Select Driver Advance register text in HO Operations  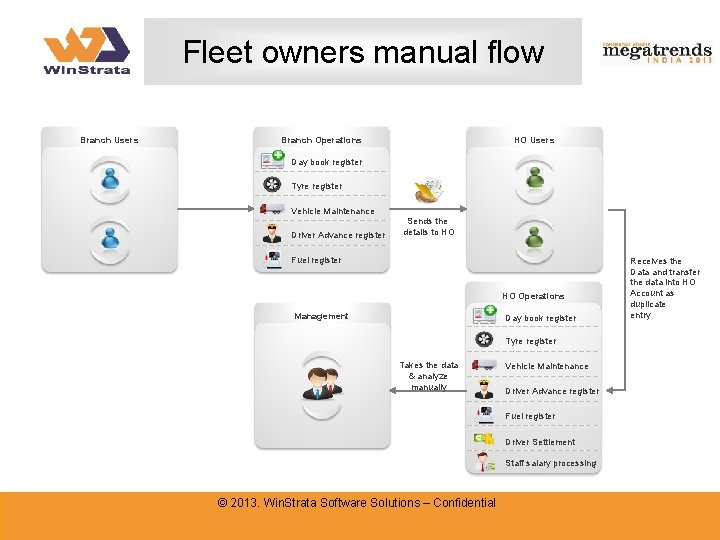tap(552, 391)
